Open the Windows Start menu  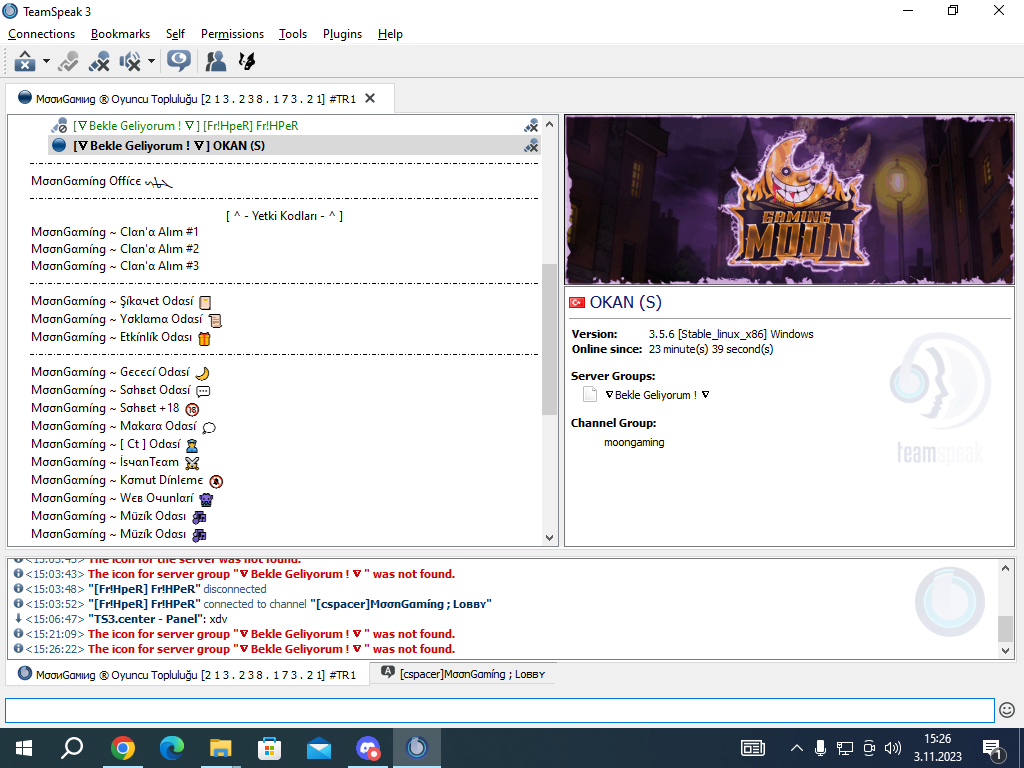tap(24, 748)
